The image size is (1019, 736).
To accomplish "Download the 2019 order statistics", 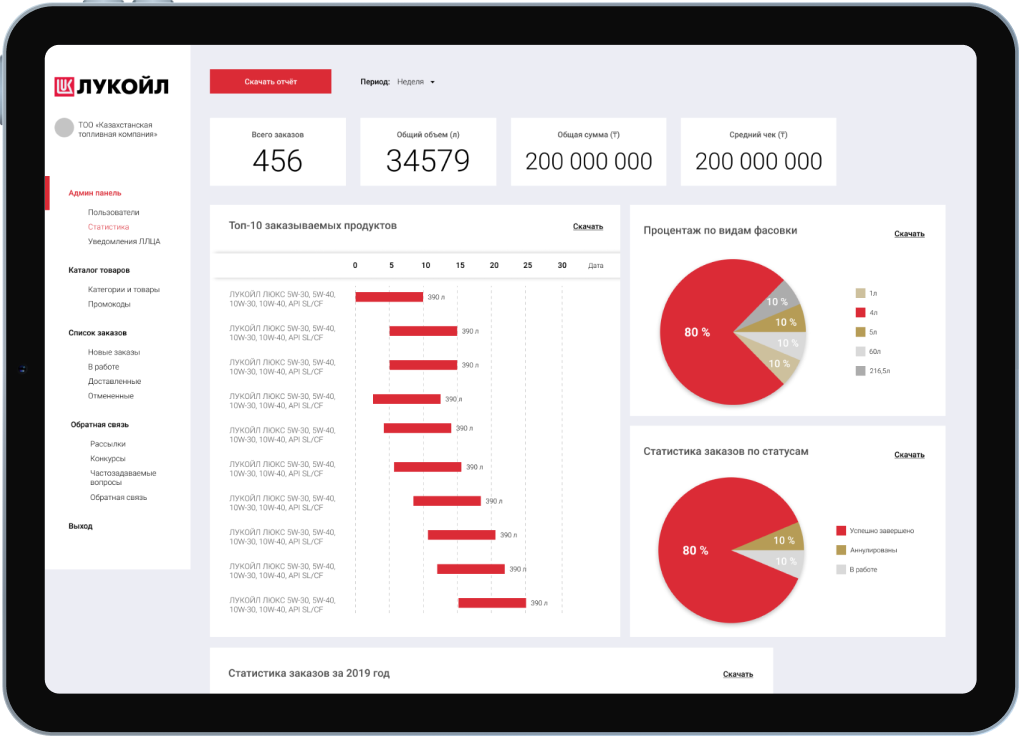I will pos(738,674).
